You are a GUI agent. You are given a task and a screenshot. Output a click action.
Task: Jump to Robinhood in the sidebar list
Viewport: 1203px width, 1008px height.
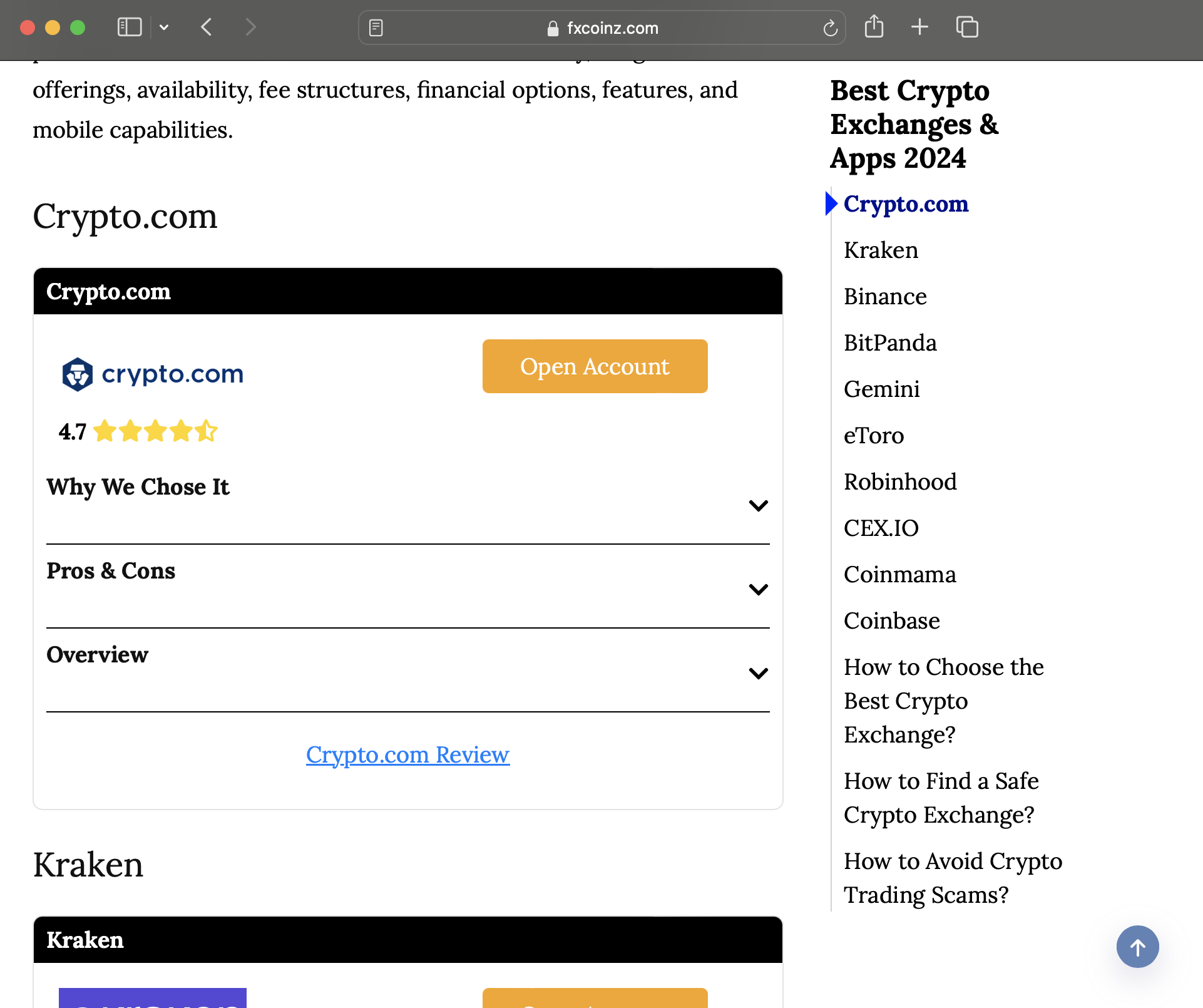[x=900, y=481]
